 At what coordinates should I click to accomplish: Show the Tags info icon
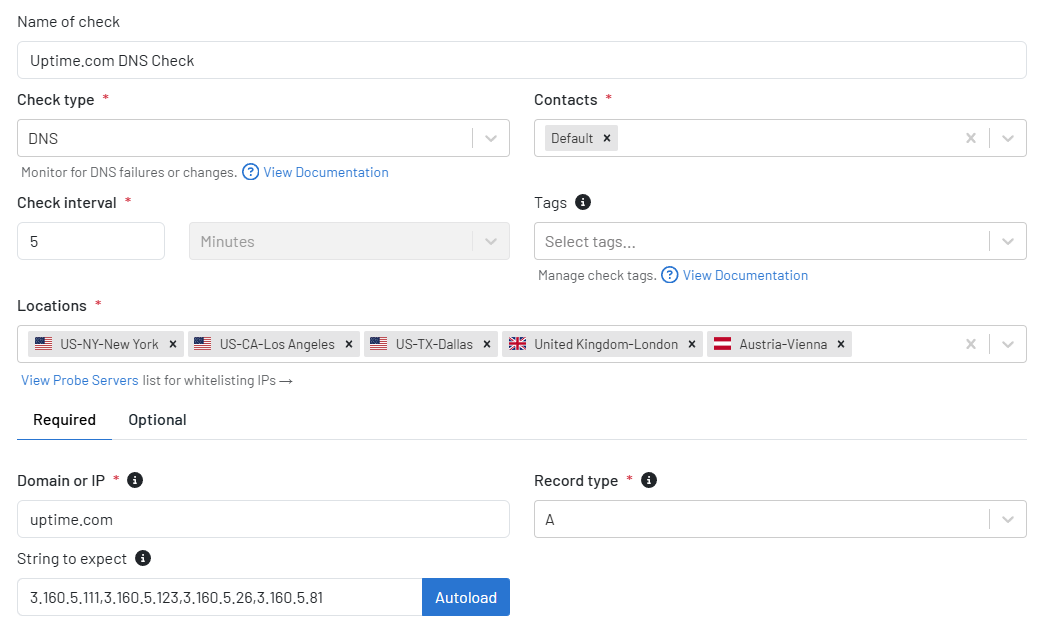[x=583, y=202]
